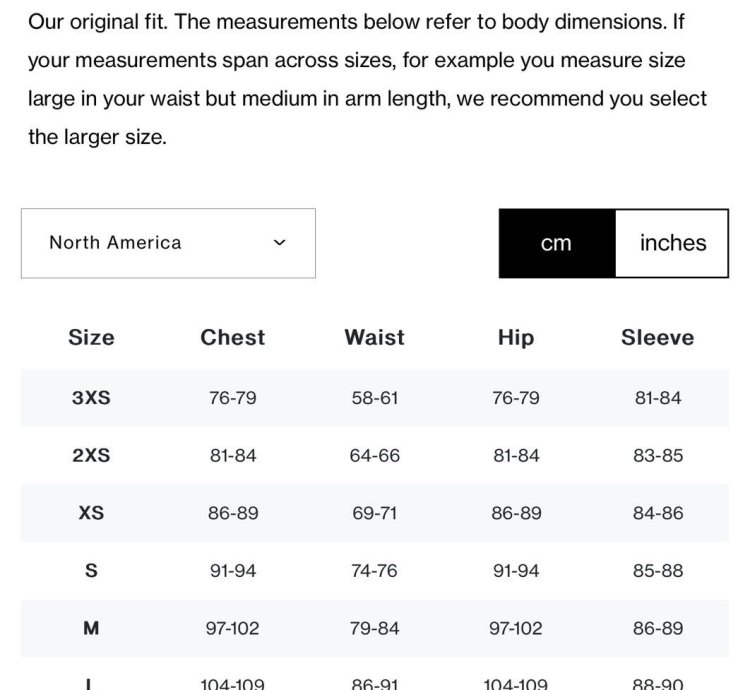Click hip value 86-89 in XS row
The image size is (750, 690).
pyautogui.click(x=516, y=513)
